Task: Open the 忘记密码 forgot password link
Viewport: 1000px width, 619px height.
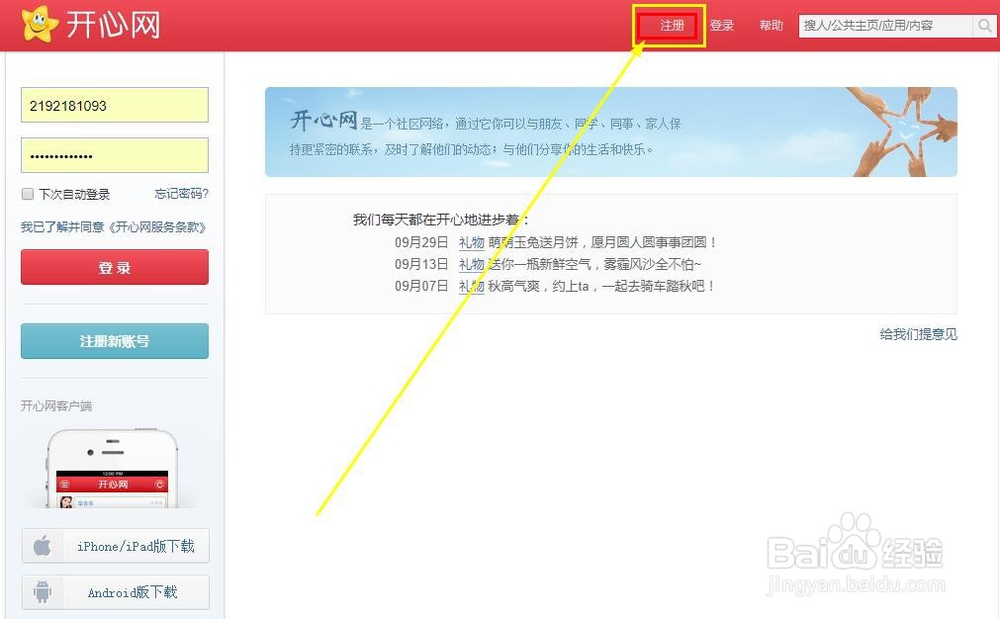Action: click(x=181, y=194)
